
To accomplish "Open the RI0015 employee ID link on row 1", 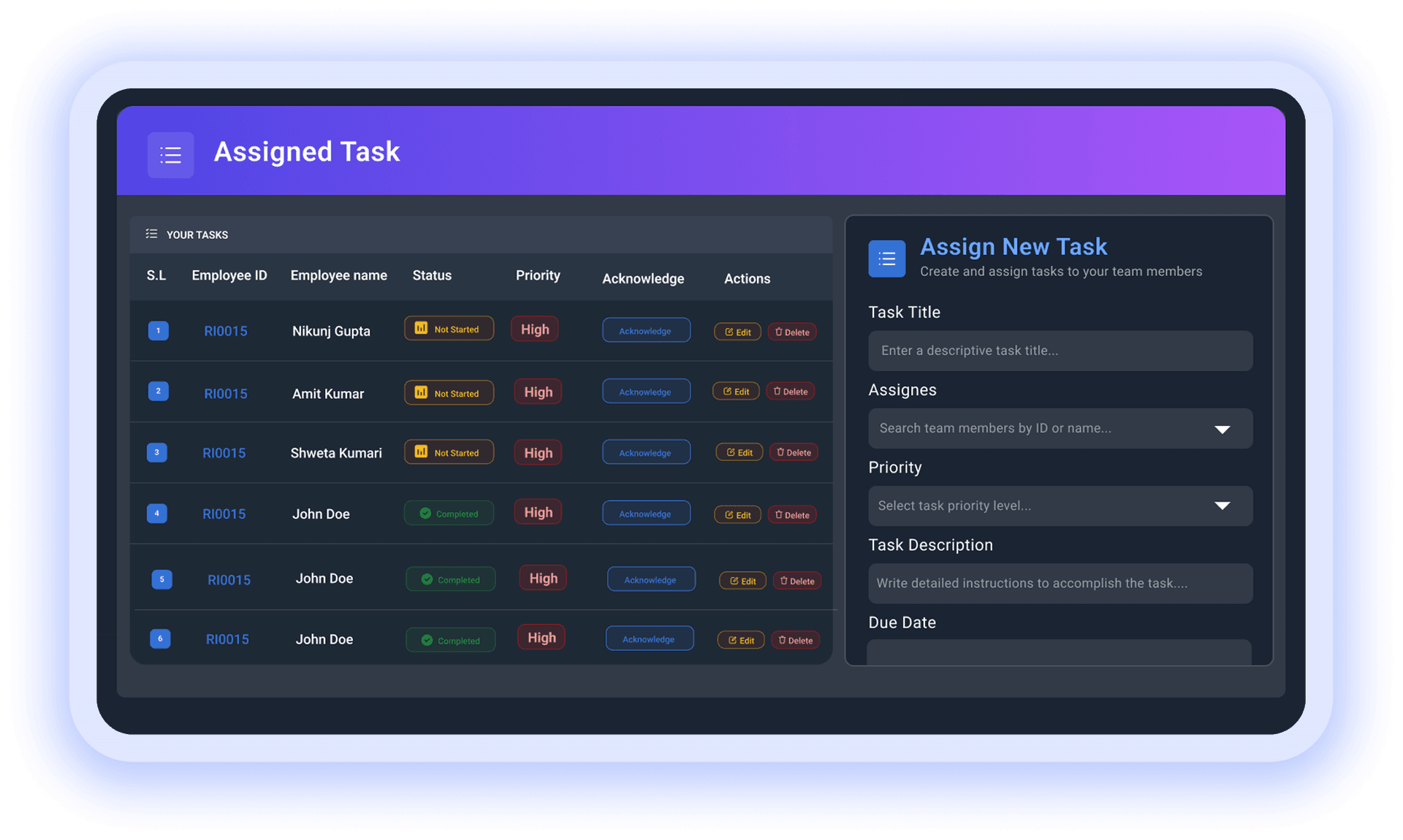I will point(225,331).
